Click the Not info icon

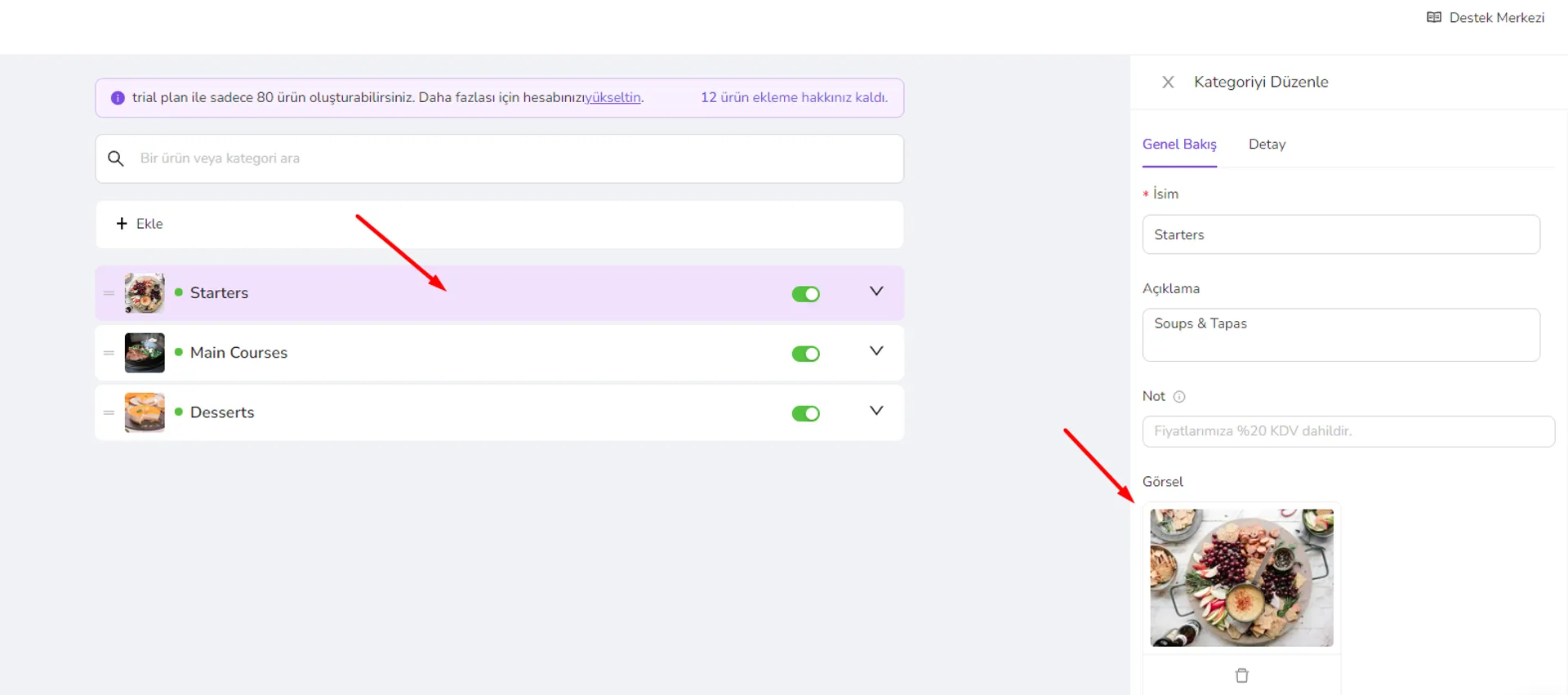(1179, 397)
